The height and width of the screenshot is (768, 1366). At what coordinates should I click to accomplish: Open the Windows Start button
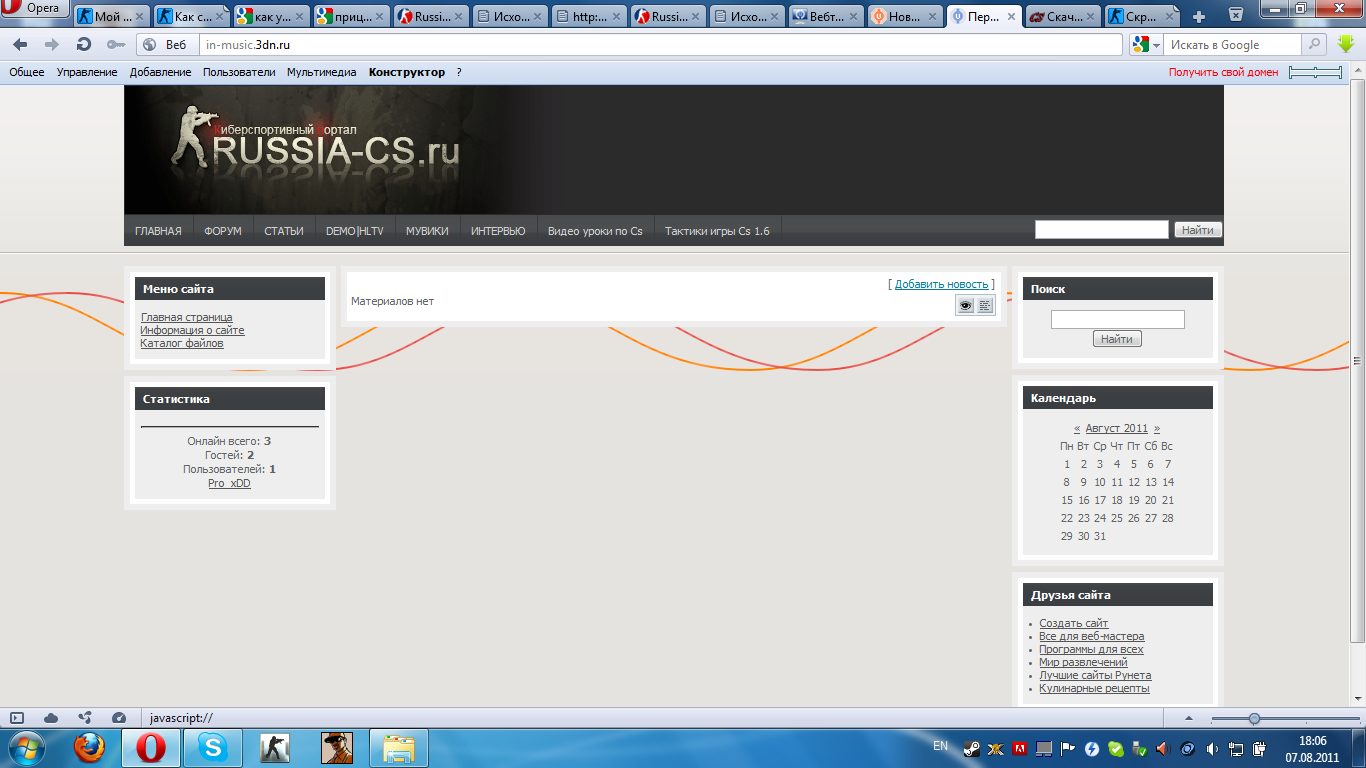[27, 748]
